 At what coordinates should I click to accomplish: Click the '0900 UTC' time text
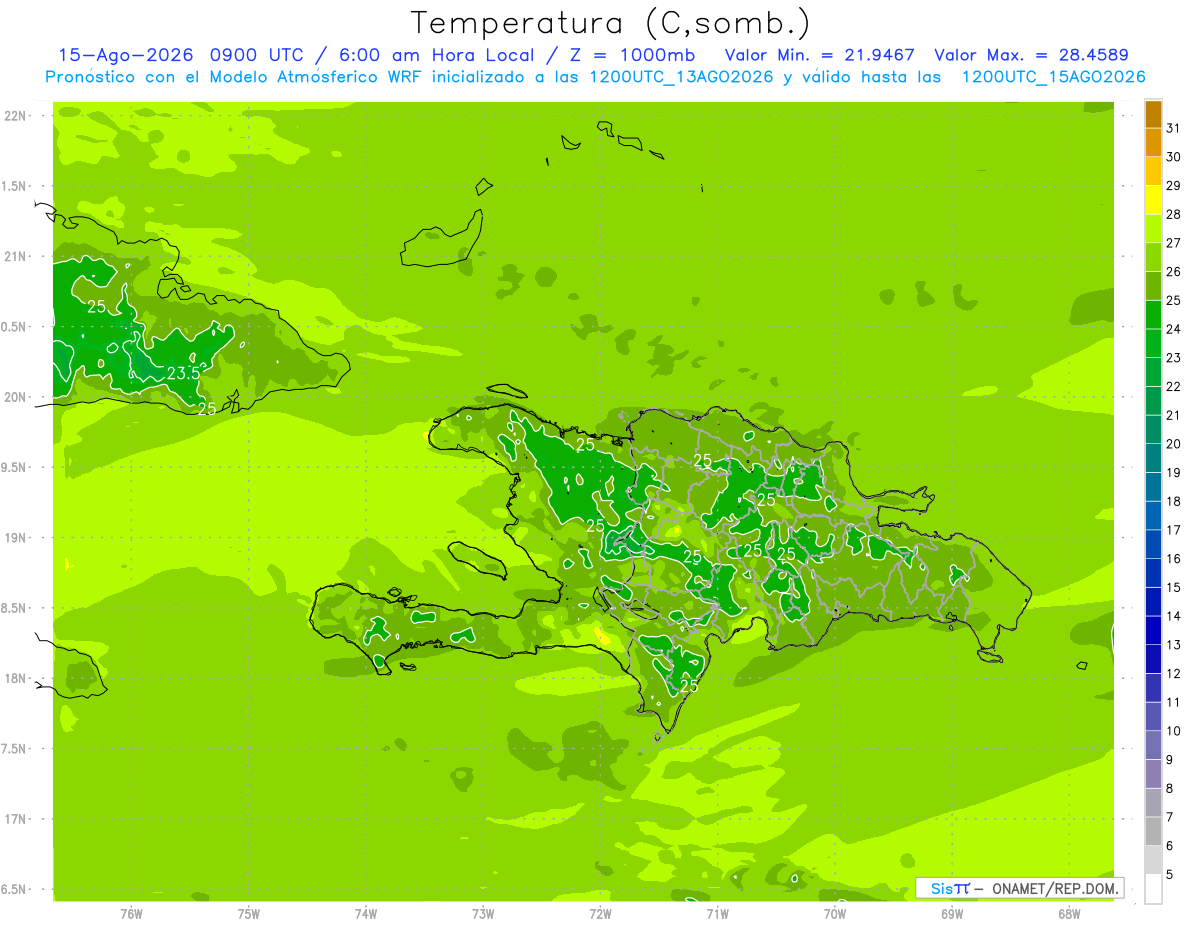(x=259, y=55)
